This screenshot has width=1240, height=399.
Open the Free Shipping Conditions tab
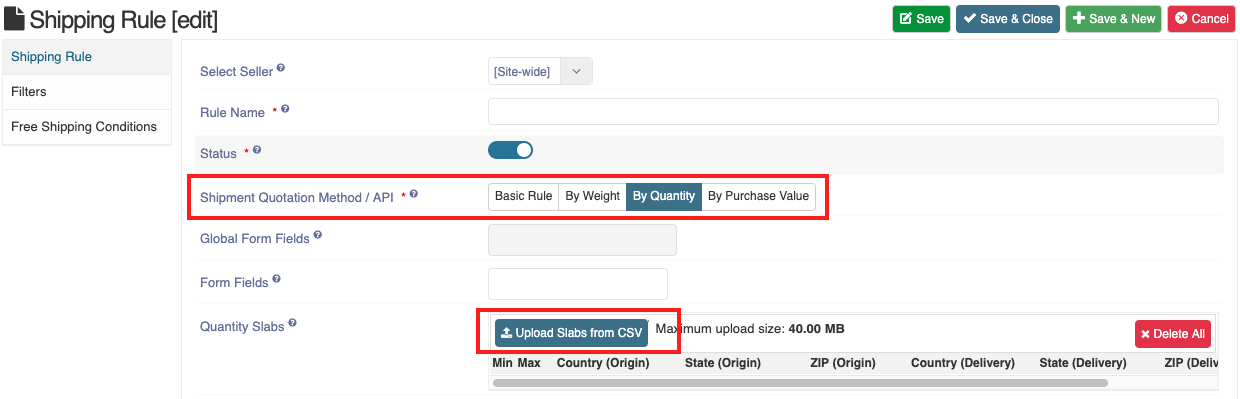pos(87,127)
